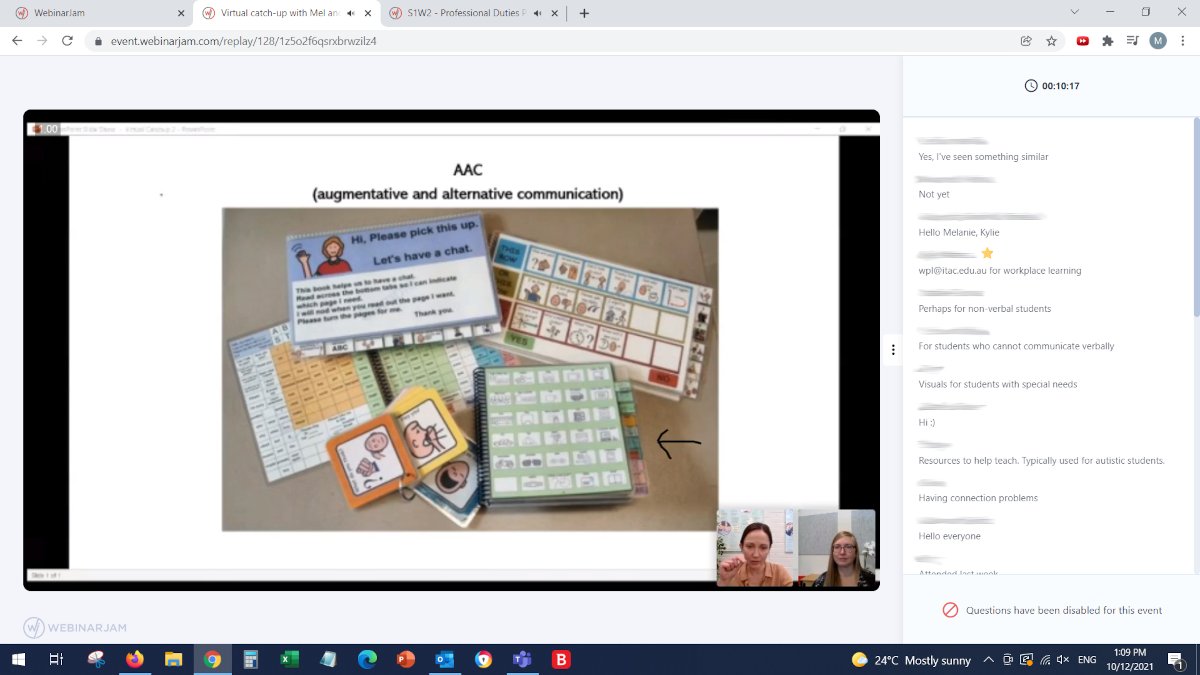Click chat message 'Yes, I've seen something similar'
The width and height of the screenshot is (1200, 675).
click(x=983, y=157)
